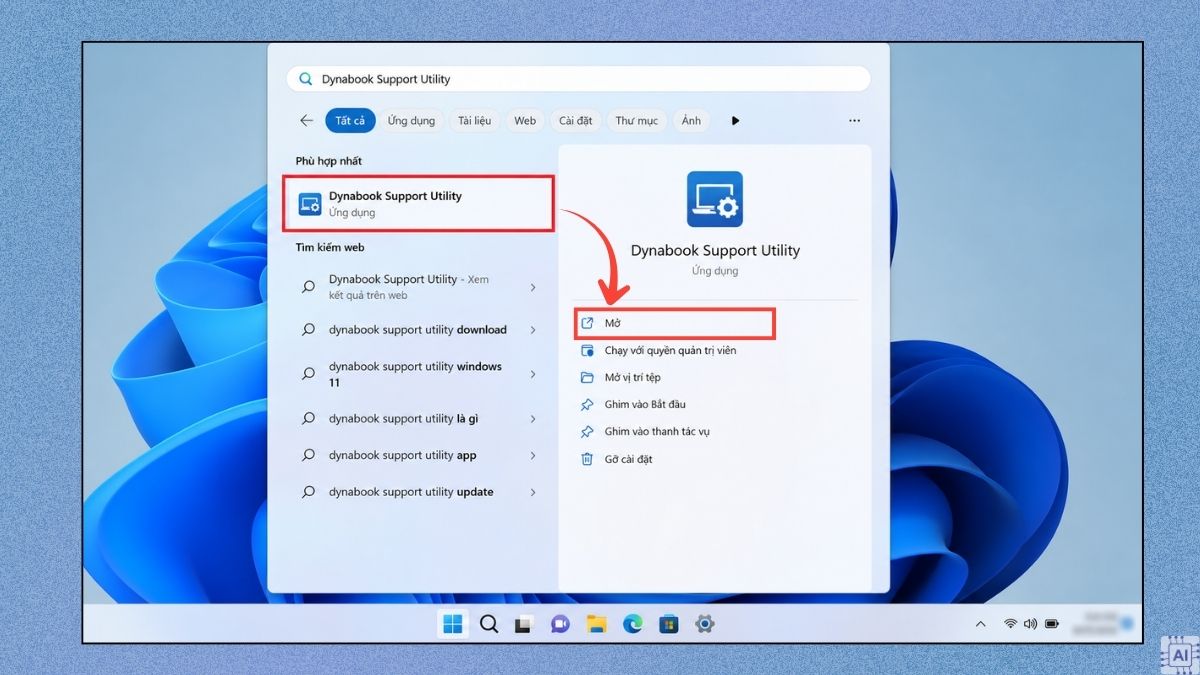
Task: Expand chevron for utility là gì suggestion
Action: (x=533, y=419)
